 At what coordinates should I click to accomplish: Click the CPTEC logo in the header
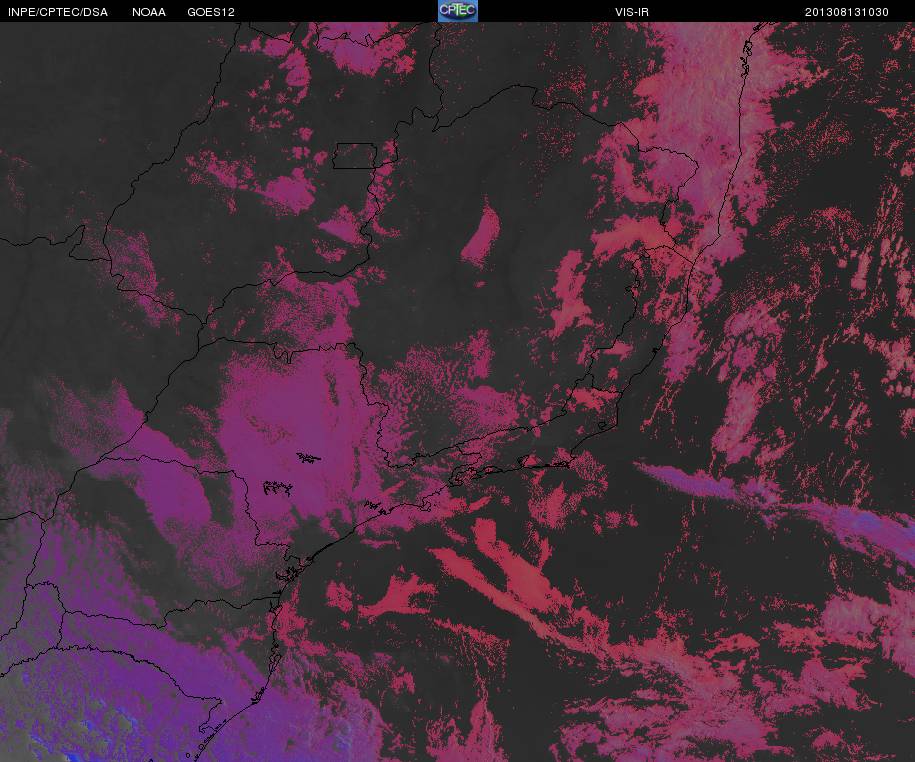(x=458, y=11)
